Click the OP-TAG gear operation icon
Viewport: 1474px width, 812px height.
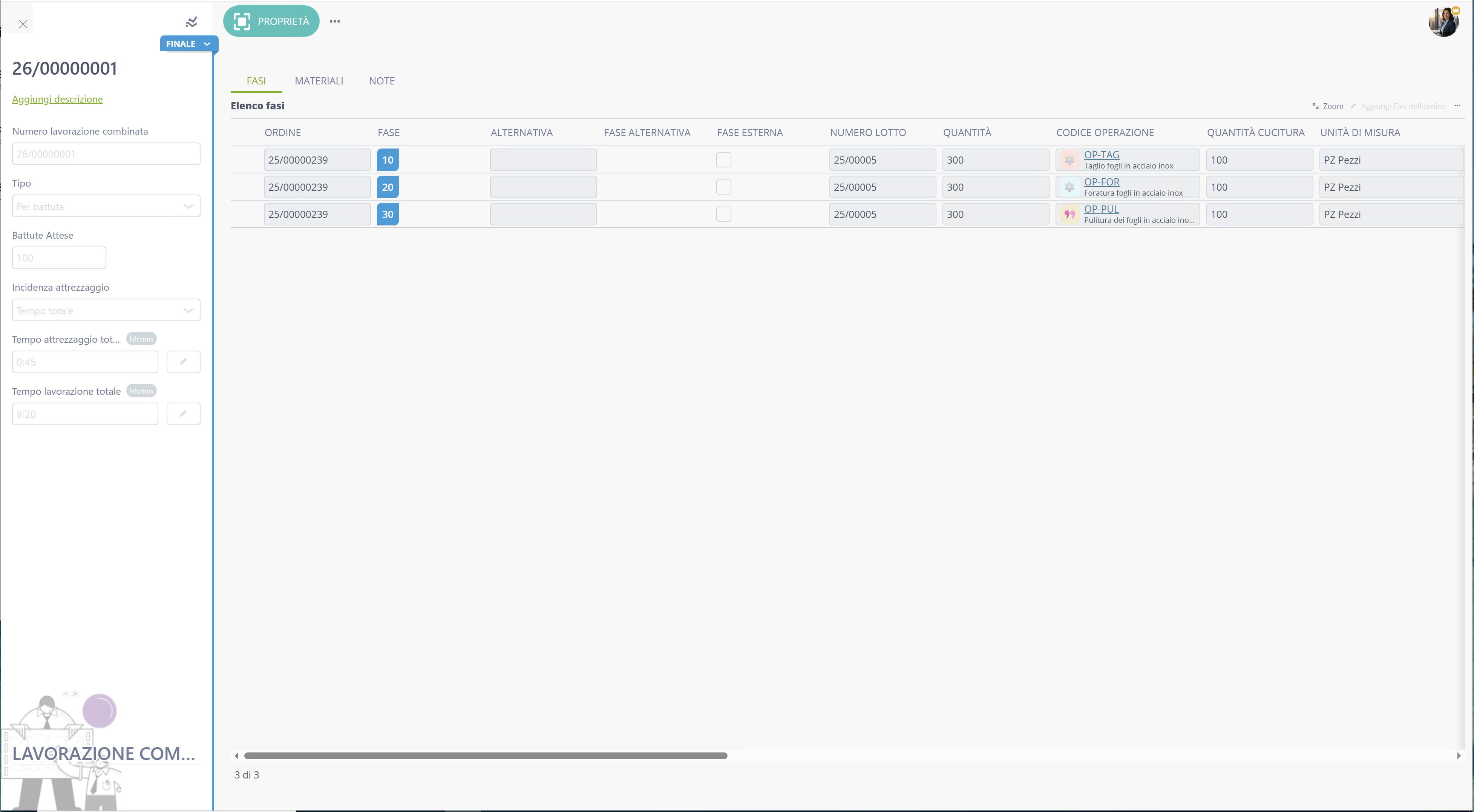[1069, 160]
